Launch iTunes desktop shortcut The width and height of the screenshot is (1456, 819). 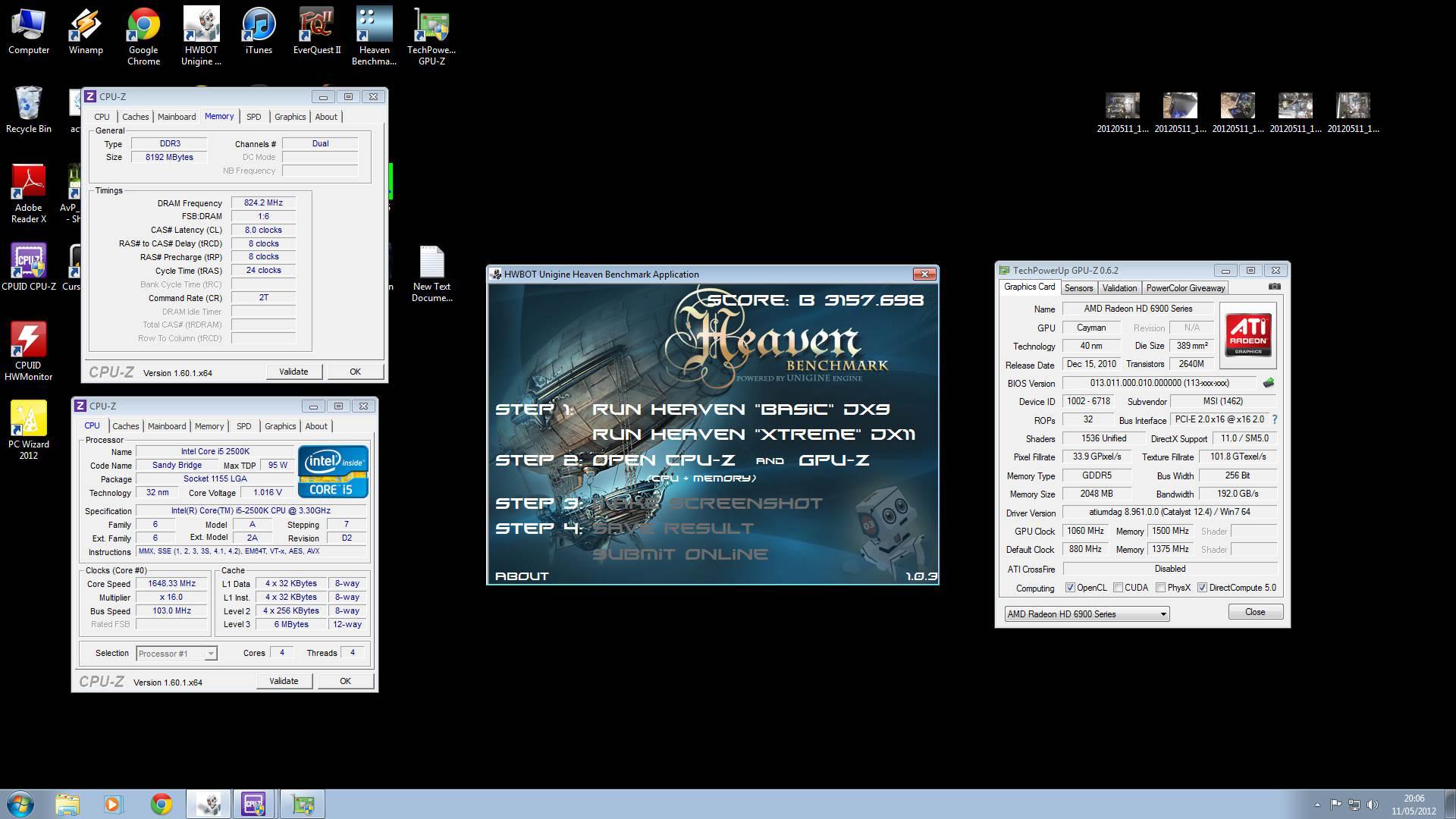pyautogui.click(x=259, y=32)
